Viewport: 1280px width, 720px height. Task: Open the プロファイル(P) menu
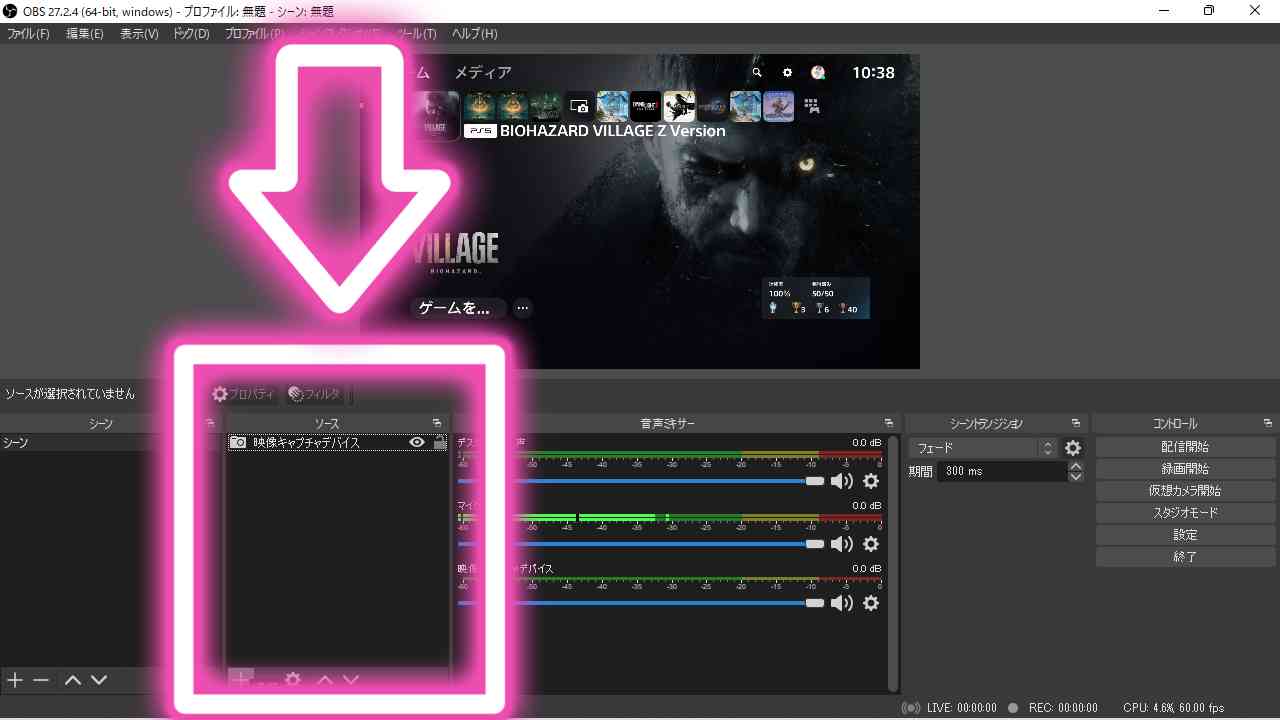(x=255, y=33)
